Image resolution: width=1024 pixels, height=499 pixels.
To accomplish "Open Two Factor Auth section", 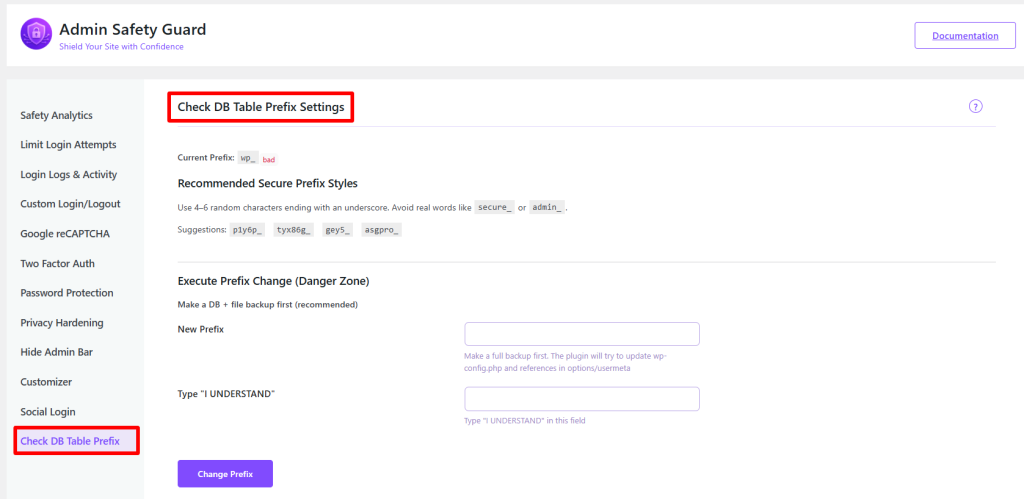I will (x=58, y=264).
